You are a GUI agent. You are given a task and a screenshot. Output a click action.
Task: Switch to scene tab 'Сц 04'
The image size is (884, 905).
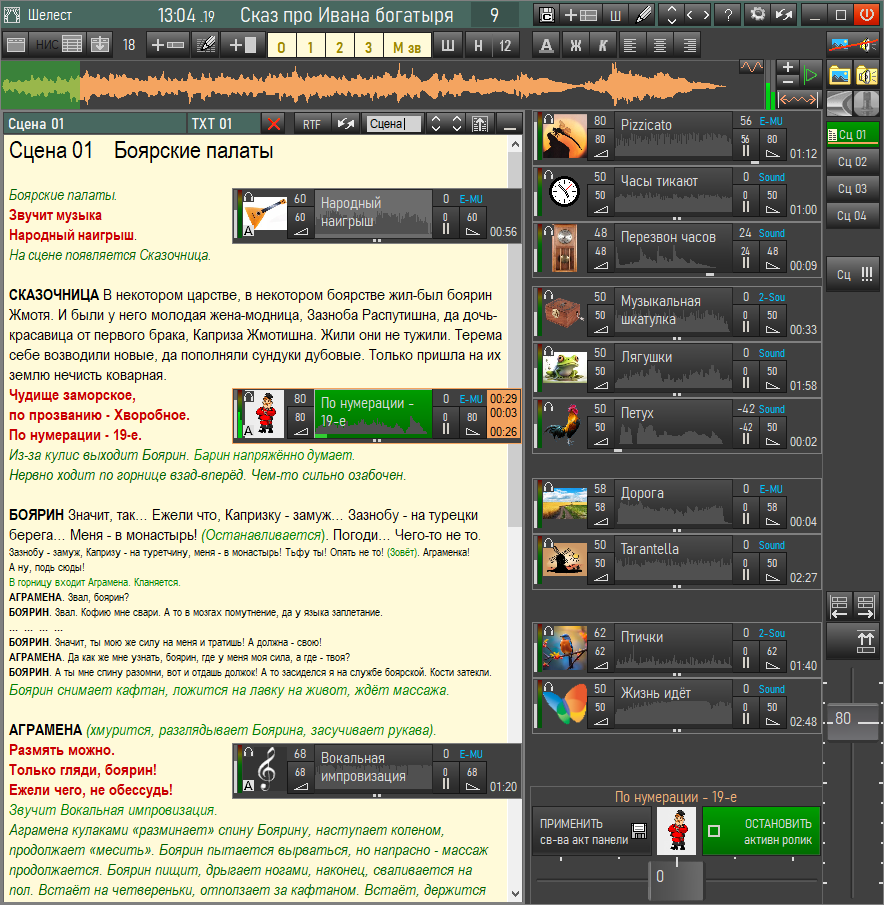point(852,216)
